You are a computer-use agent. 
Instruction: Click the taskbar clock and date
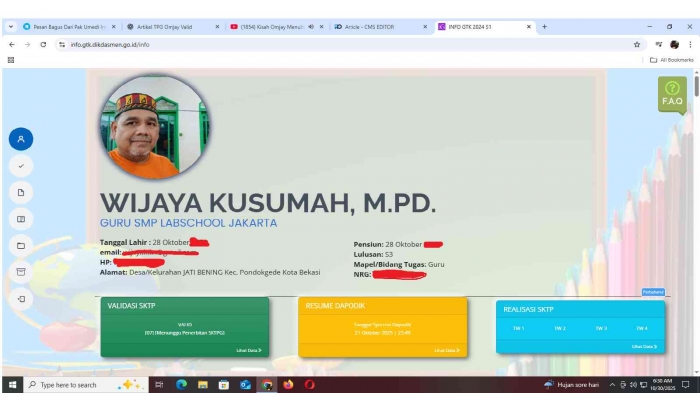coord(662,385)
